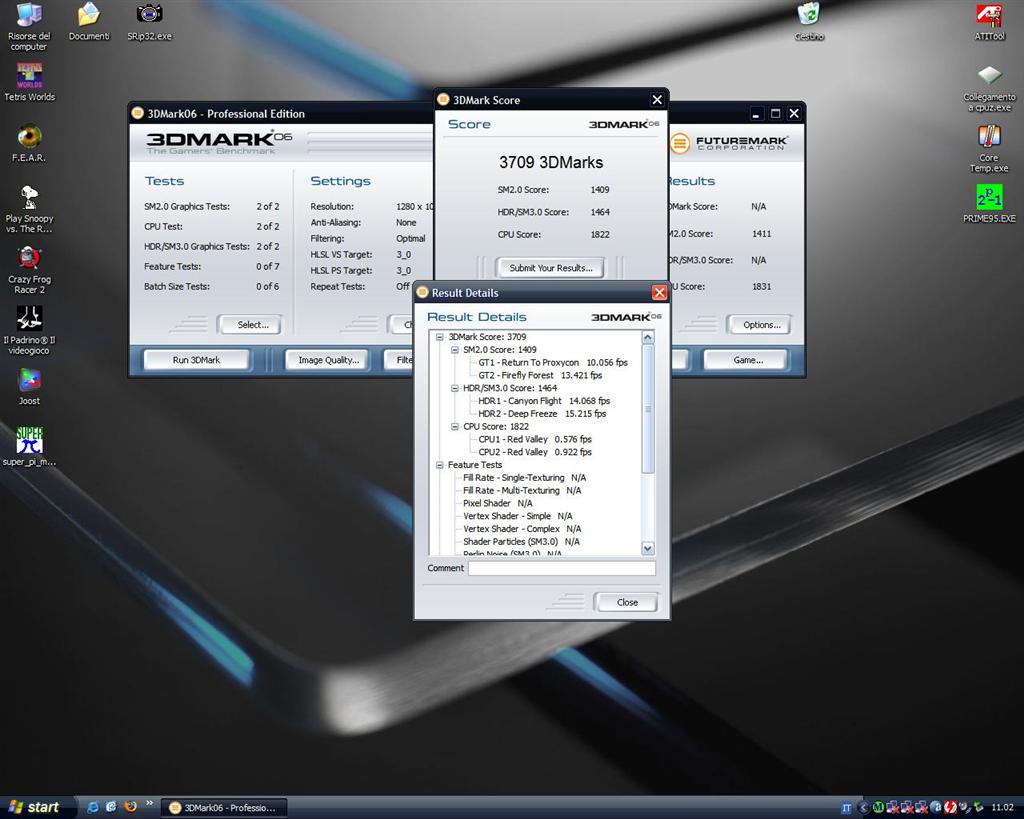Click the 3709 3DMarks score text
This screenshot has width=1024, height=819.
551,163
